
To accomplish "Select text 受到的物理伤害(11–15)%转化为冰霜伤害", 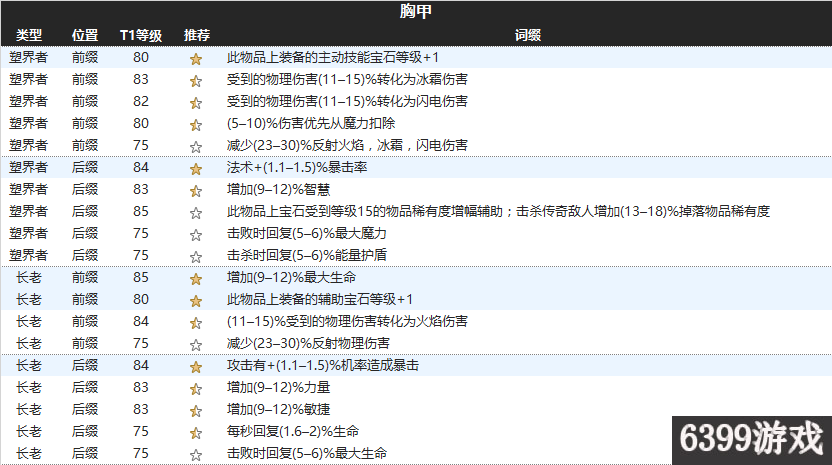I will pos(347,79).
